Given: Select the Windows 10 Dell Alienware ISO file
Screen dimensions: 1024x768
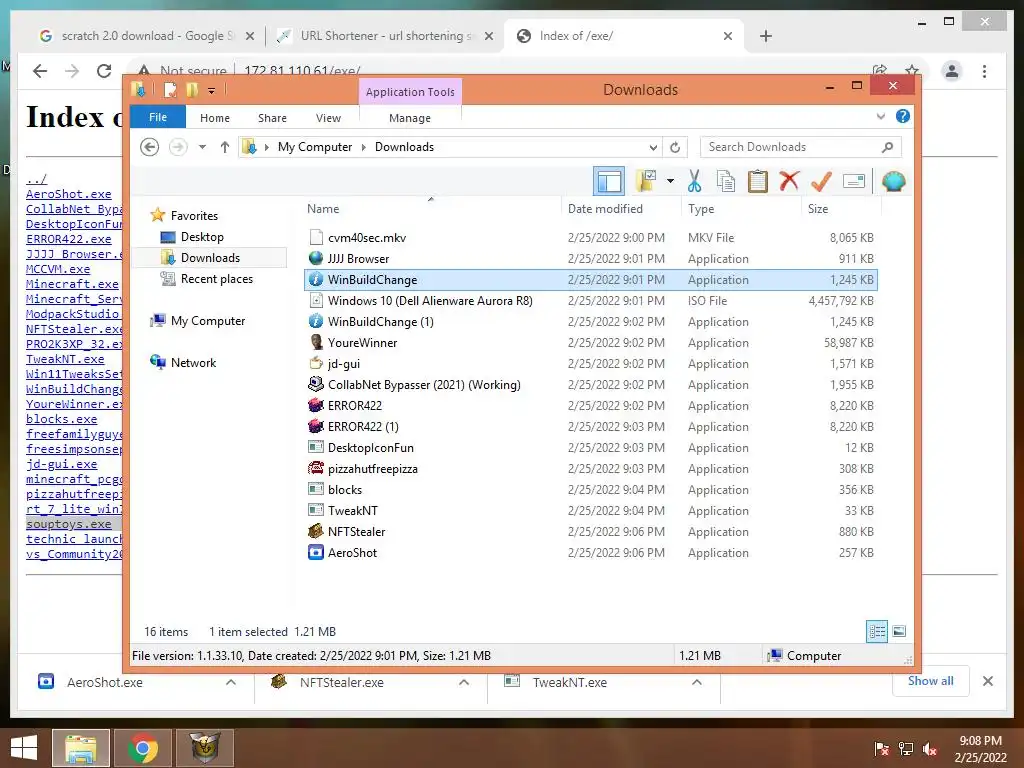Looking at the screenshot, I should 591,300.
